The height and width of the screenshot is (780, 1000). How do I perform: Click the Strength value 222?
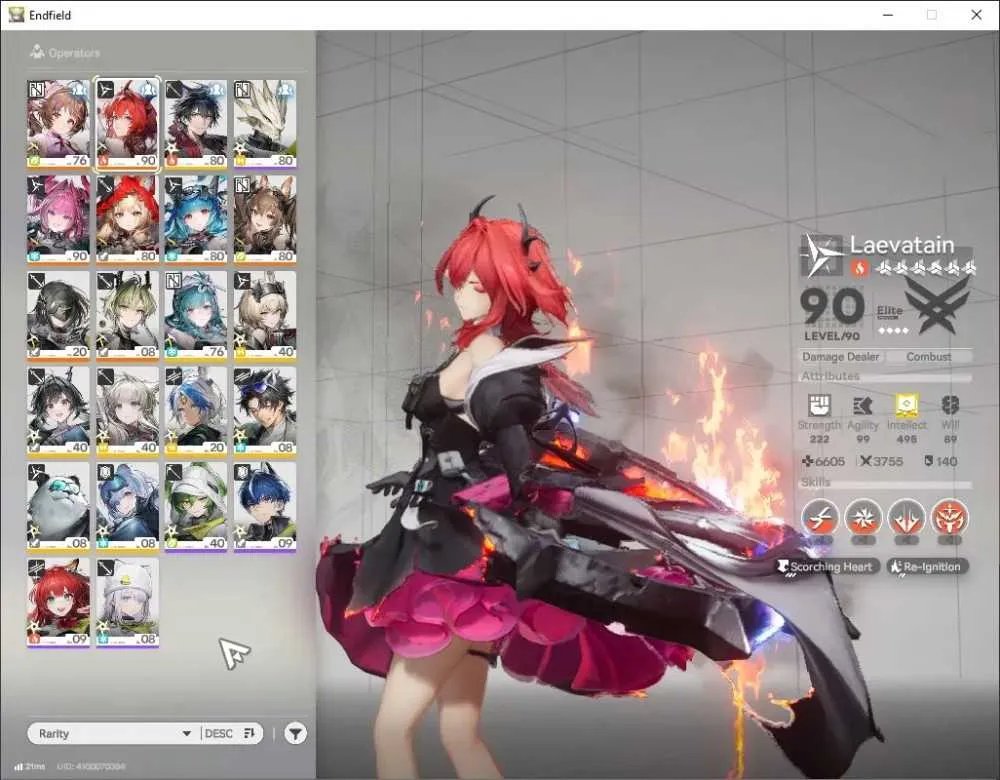[819, 439]
